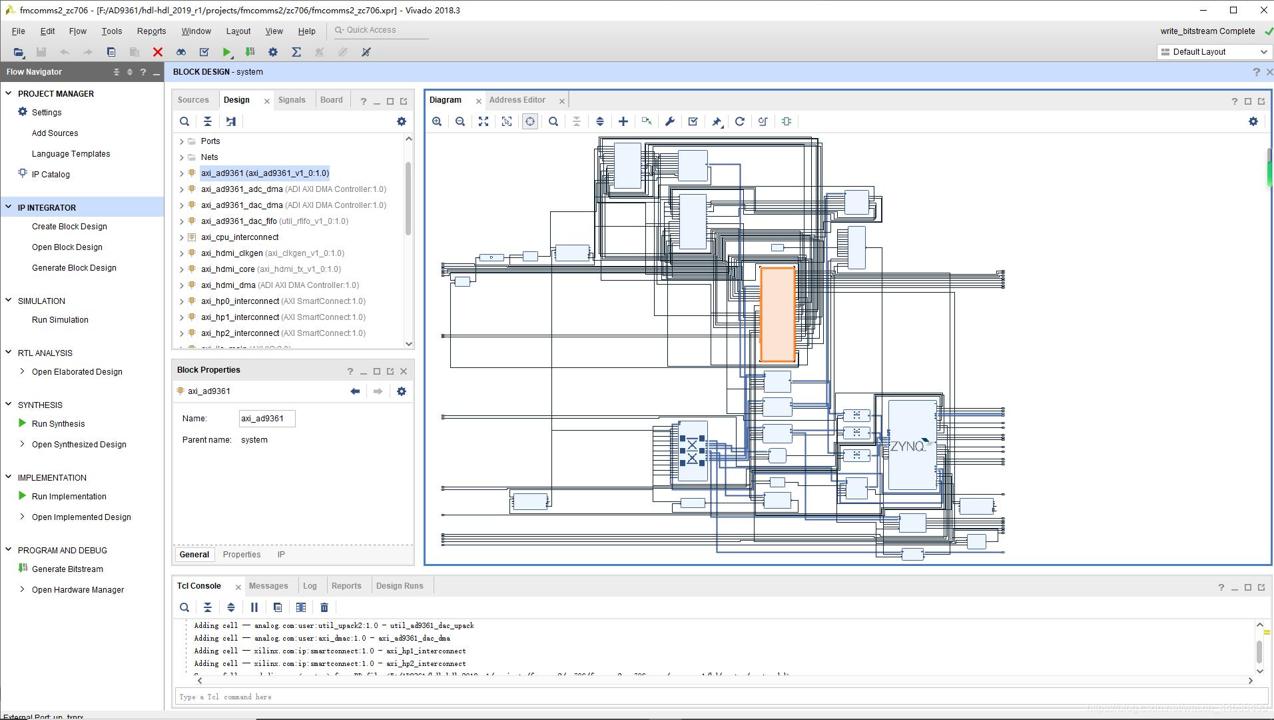
Task: Clear Tcl Console with trash icon
Action: (x=324, y=607)
